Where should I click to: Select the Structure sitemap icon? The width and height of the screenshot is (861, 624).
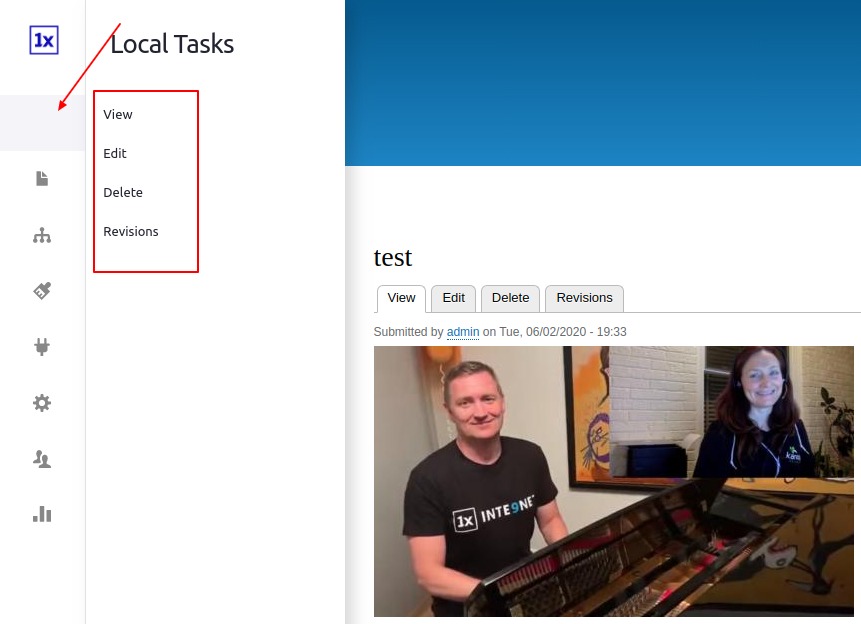click(41, 235)
